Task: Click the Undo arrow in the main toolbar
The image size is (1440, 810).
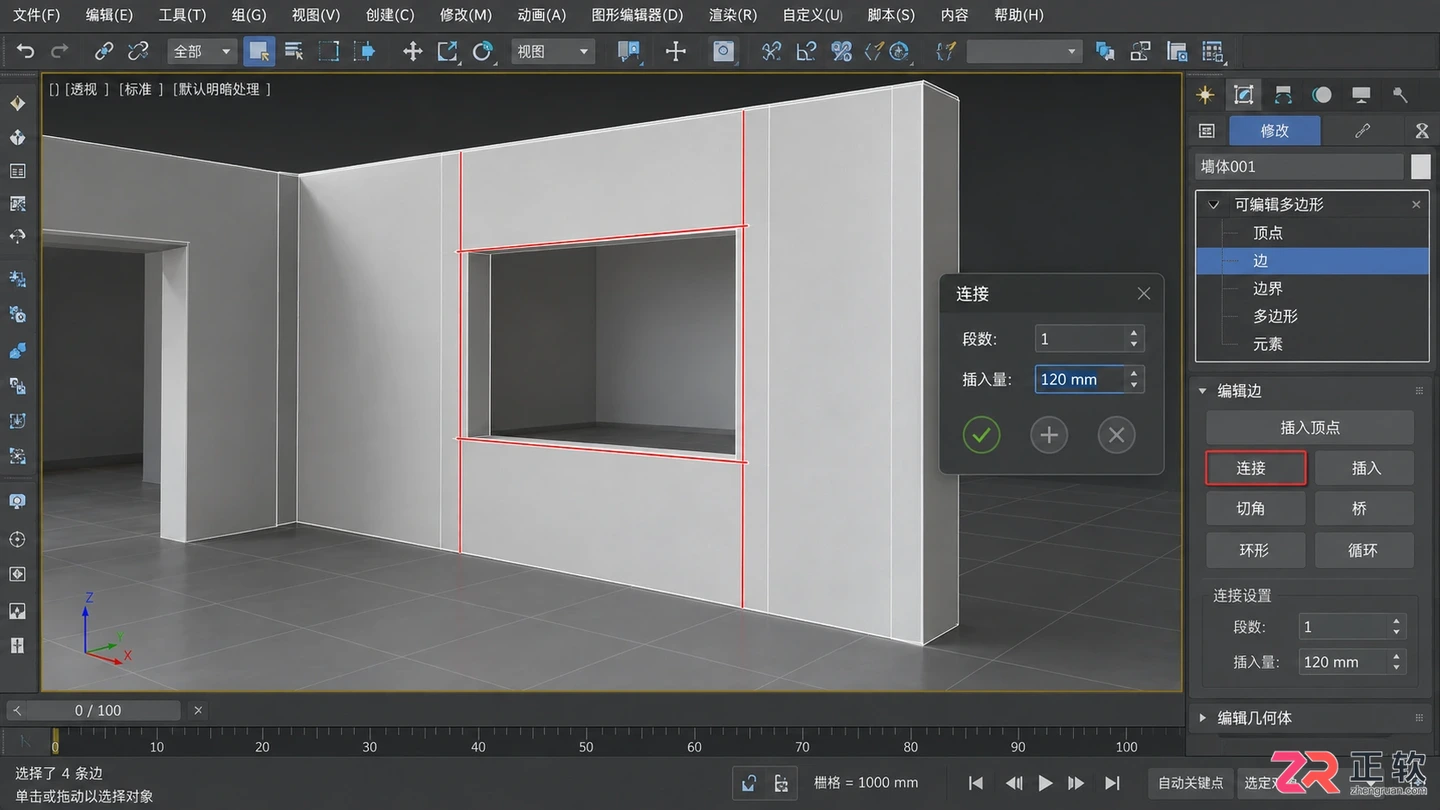Action: tap(26, 51)
